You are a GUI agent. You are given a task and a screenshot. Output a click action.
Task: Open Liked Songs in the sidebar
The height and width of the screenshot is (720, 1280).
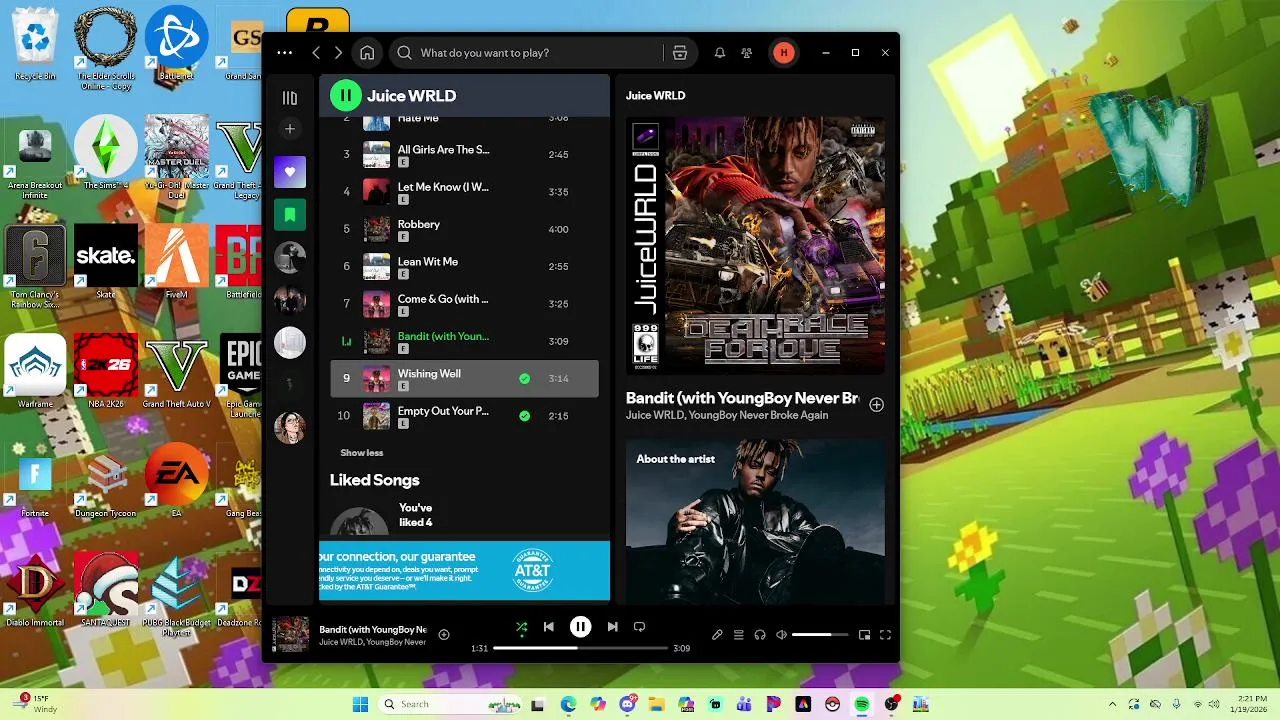pyautogui.click(x=290, y=172)
